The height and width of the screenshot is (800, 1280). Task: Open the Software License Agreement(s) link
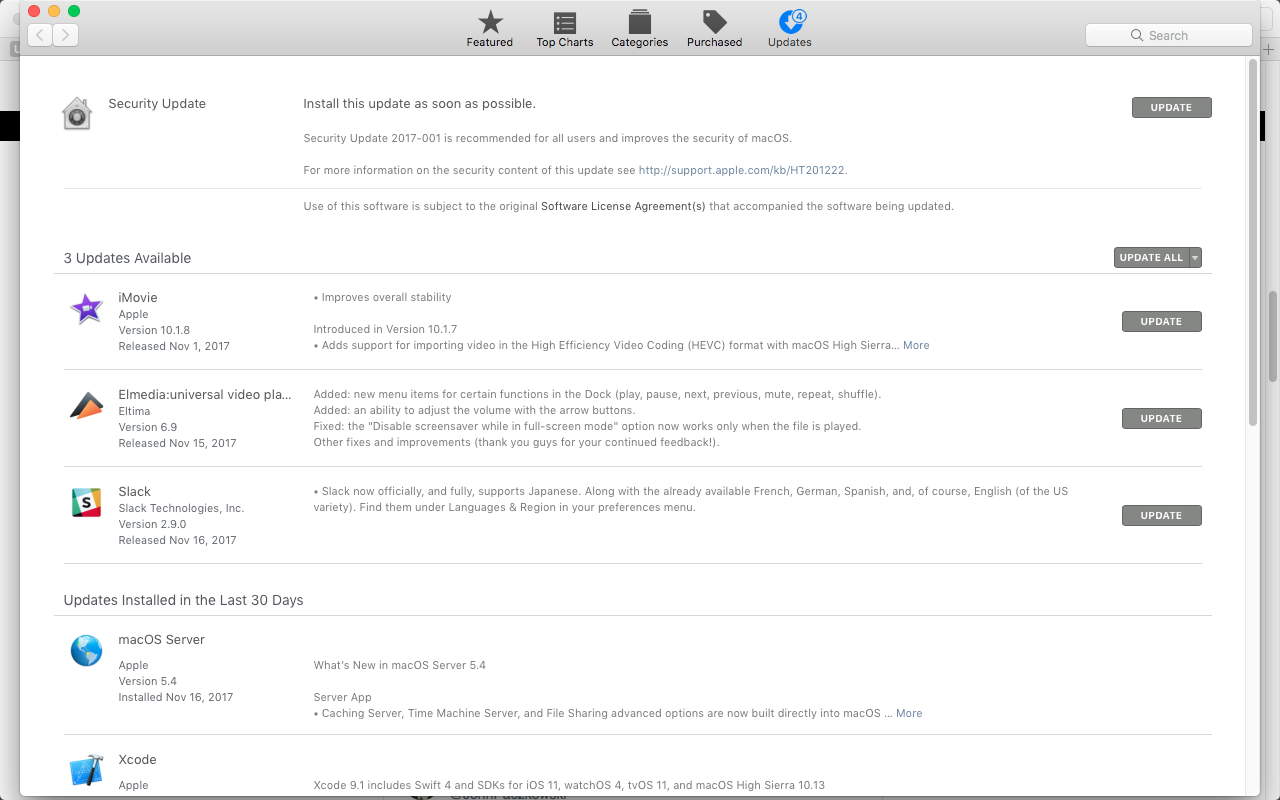(x=623, y=206)
